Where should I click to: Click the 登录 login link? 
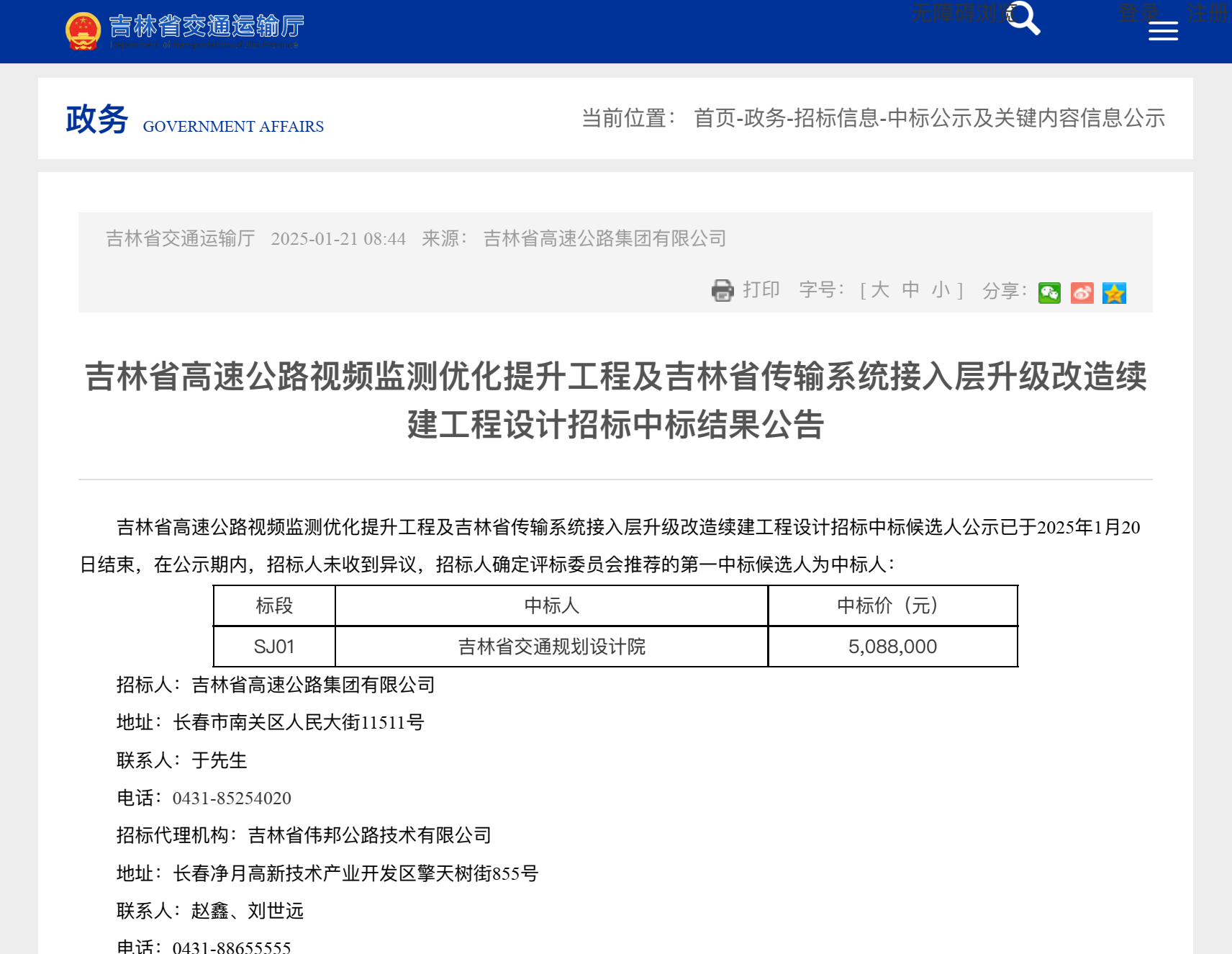1138,12
